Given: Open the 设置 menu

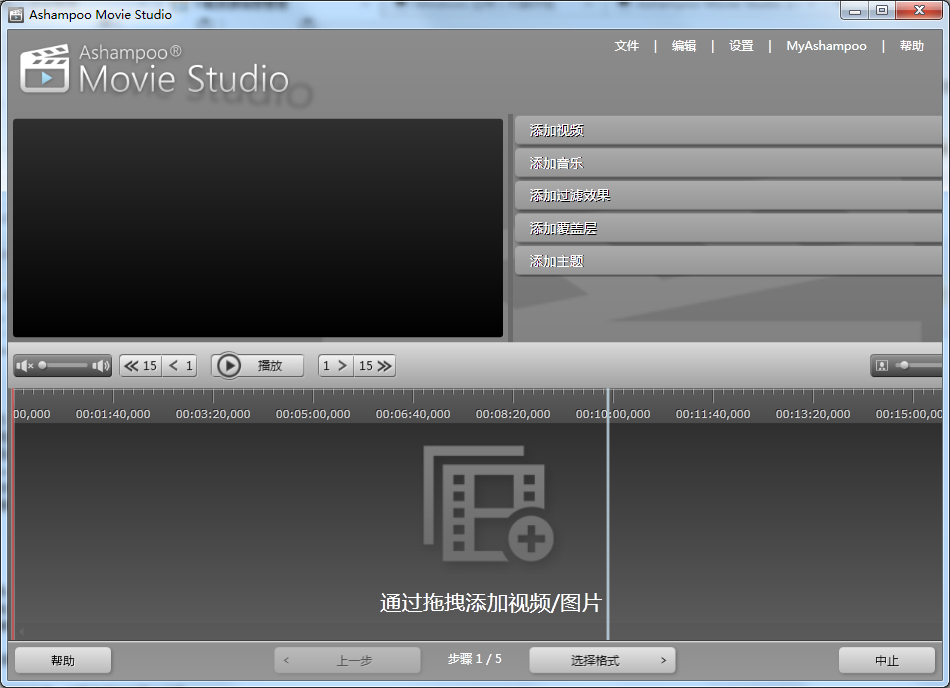Looking at the screenshot, I should coord(741,46).
